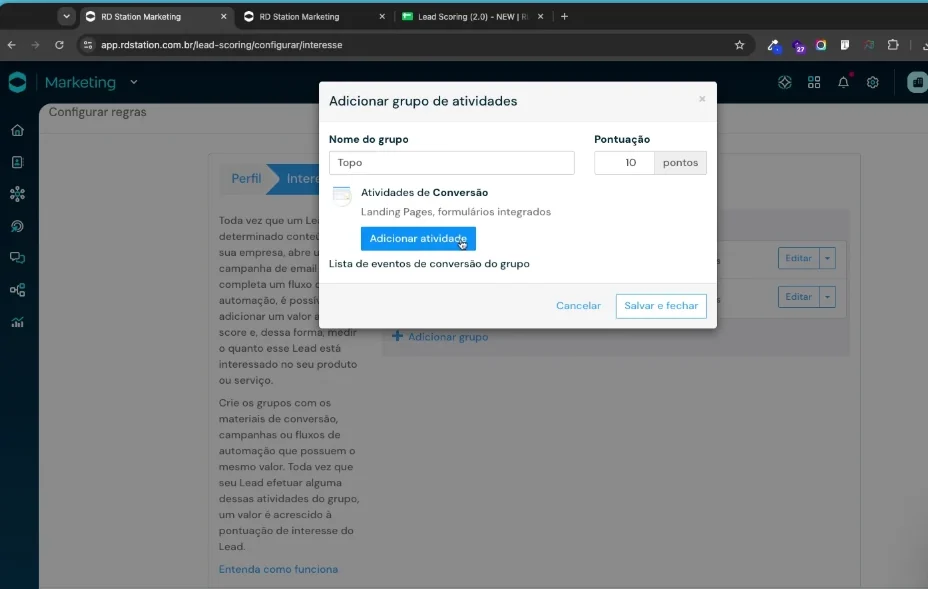Open the analytics chart icon in sidebar
The image size is (928, 589).
(x=17, y=322)
